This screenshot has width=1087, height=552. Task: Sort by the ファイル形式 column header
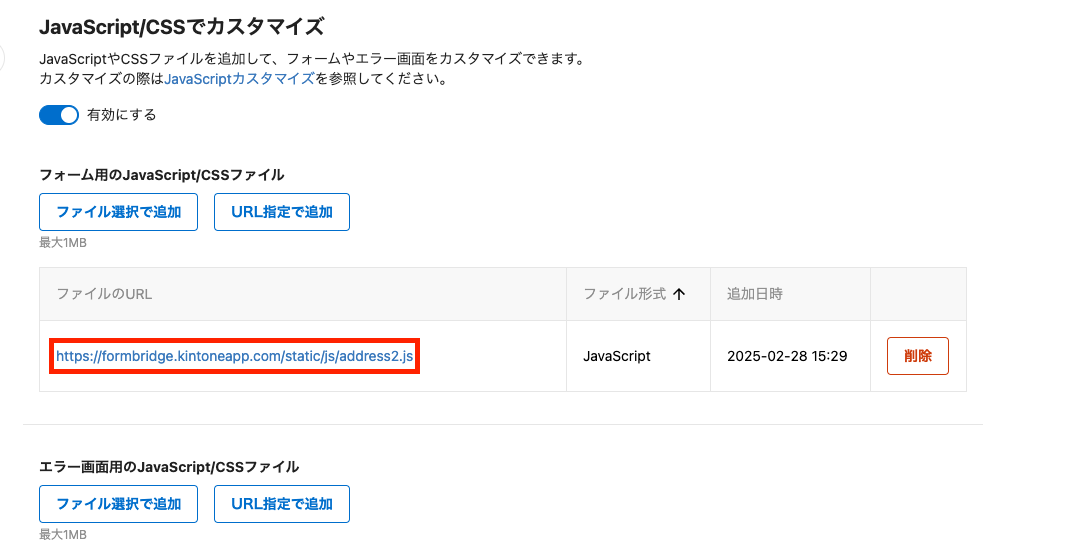(625, 294)
